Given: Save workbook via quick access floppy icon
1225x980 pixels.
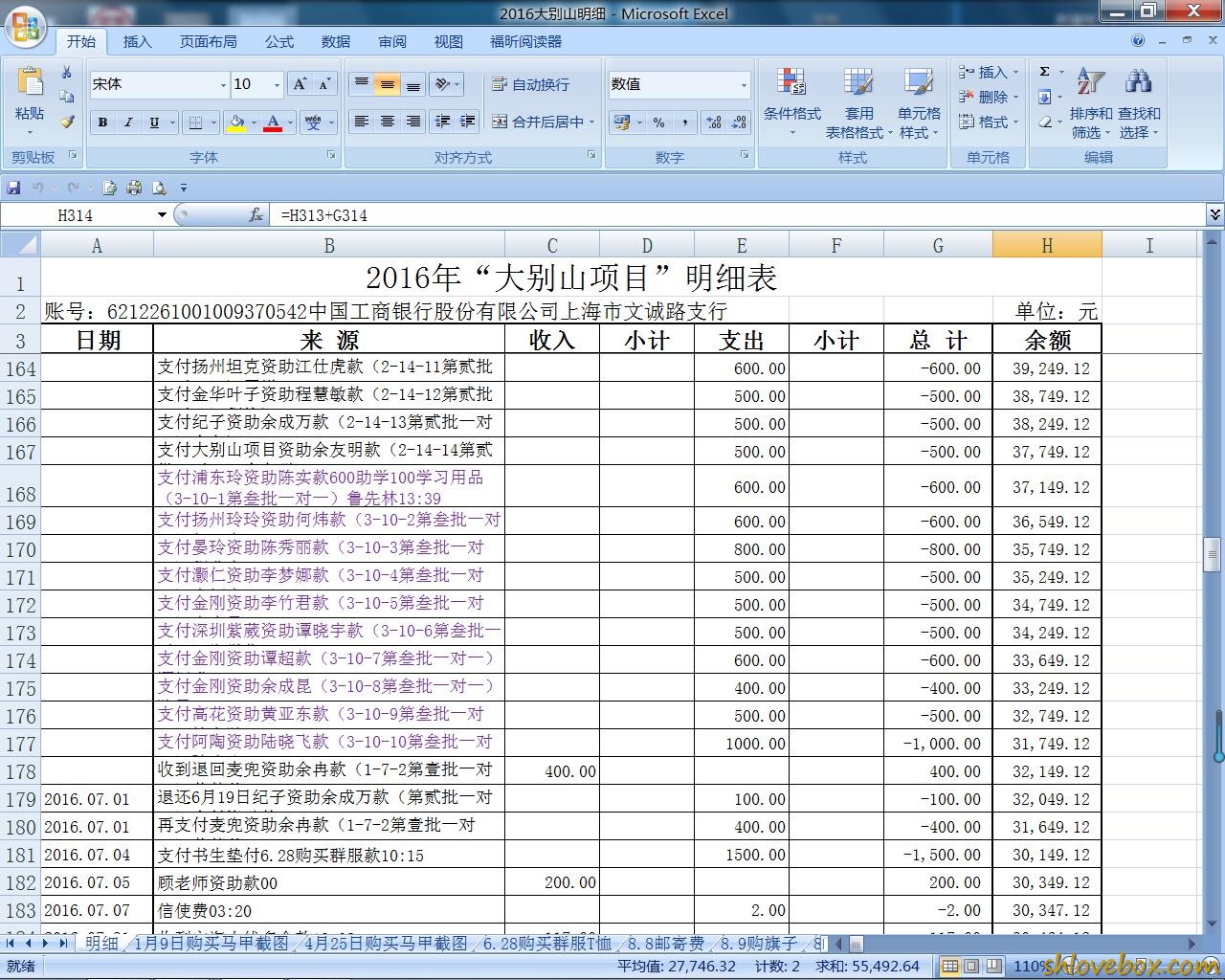Looking at the screenshot, I should [x=13, y=188].
